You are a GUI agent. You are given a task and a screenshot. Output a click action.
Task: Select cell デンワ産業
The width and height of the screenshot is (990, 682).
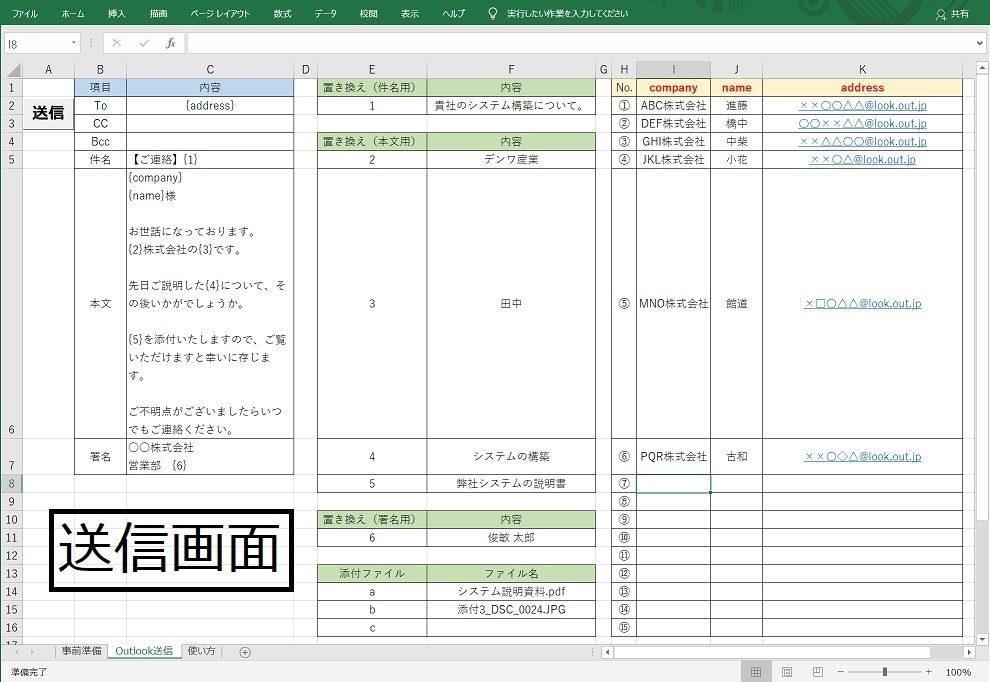pyautogui.click(x=511, y=159)
